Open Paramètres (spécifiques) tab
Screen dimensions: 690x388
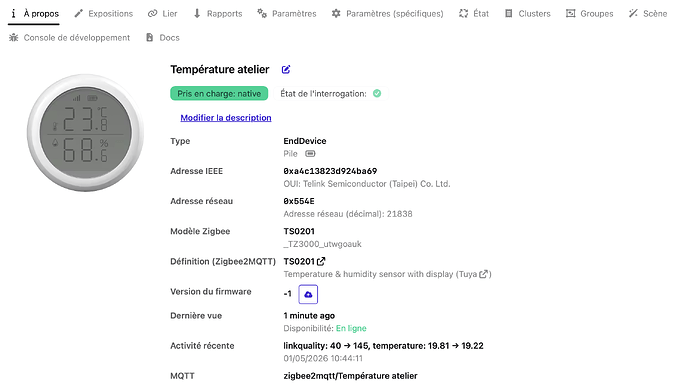[388, 14]
